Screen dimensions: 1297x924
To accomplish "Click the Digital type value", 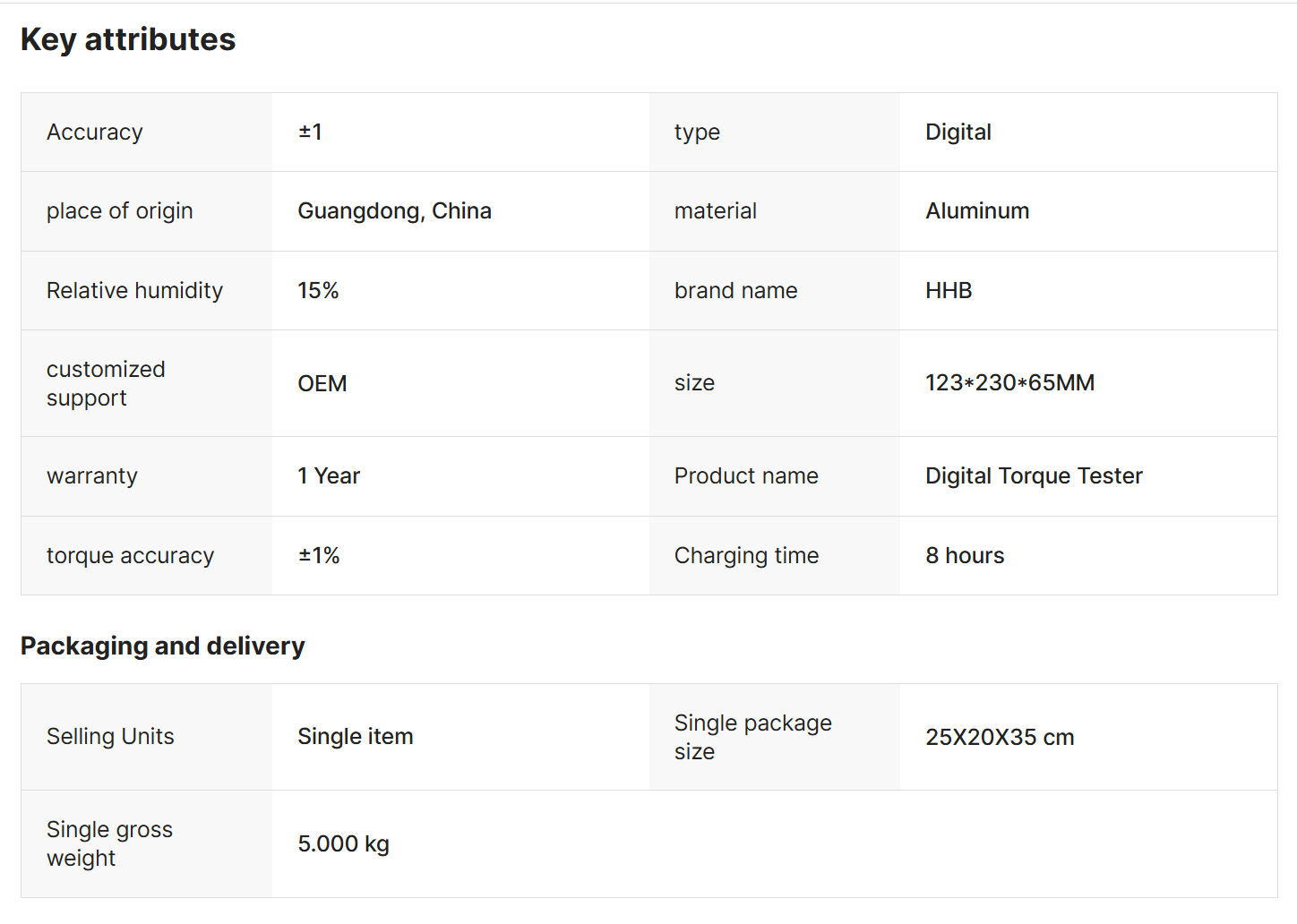I will tap(958, 133).
